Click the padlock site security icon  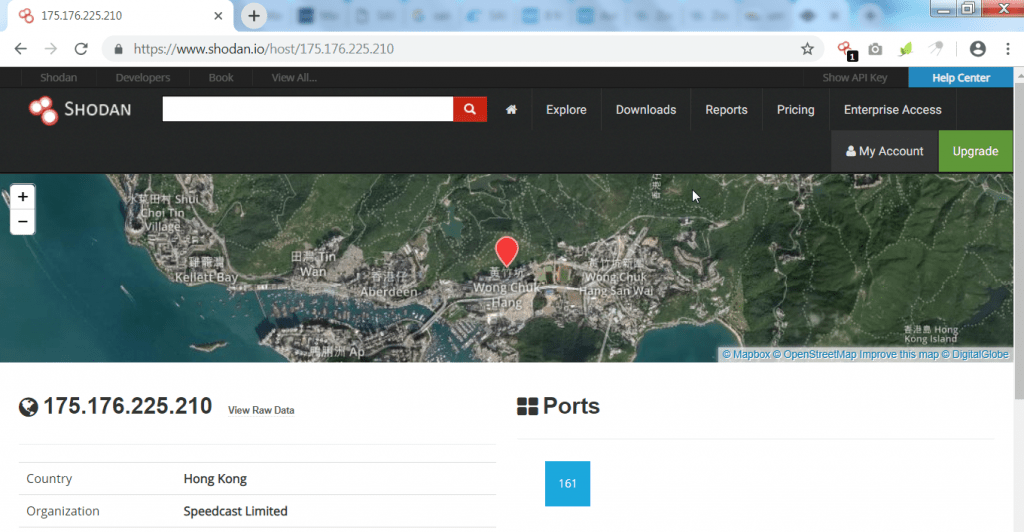[118, 49]
